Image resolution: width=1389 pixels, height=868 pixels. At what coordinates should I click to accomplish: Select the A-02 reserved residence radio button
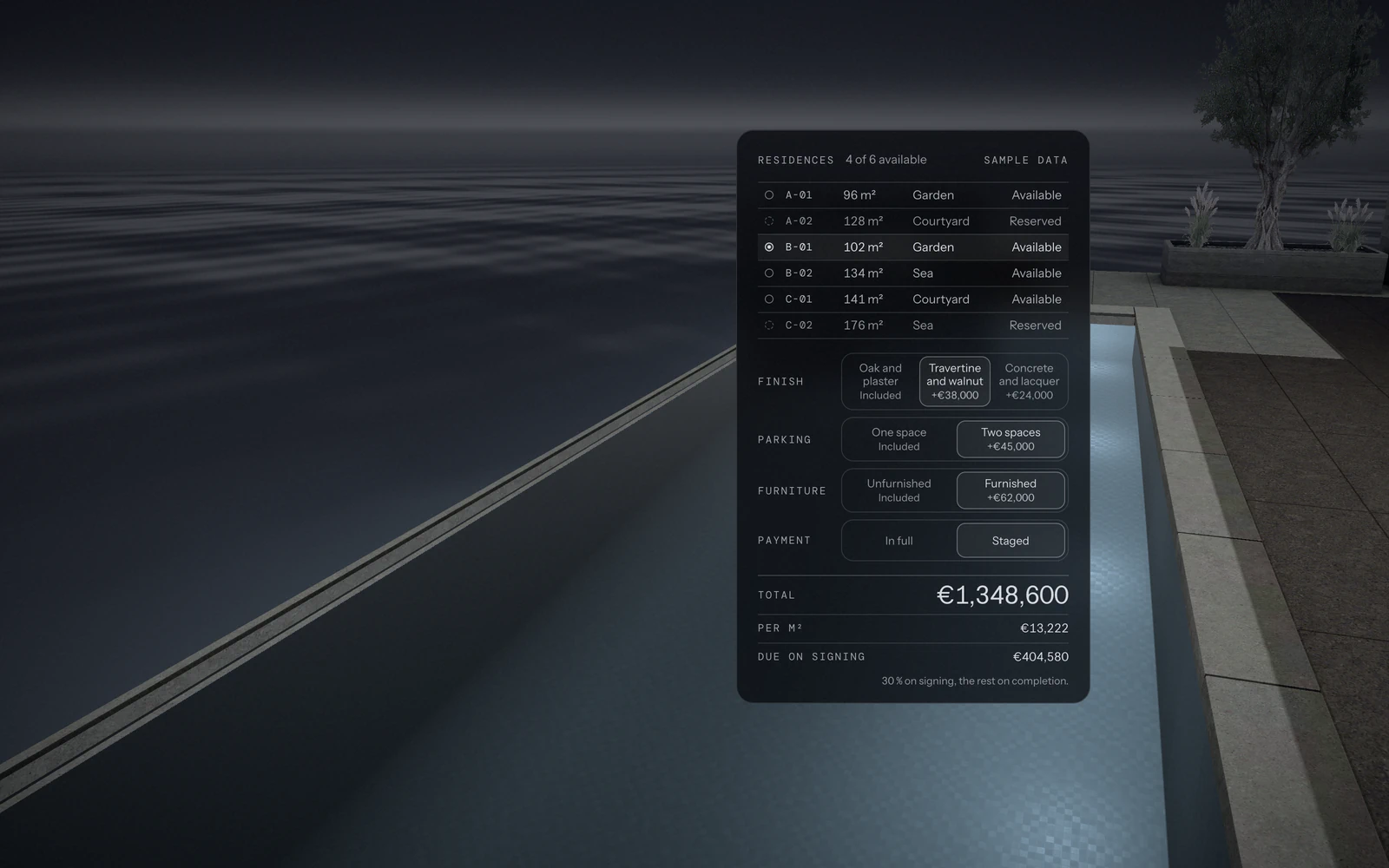coord(769,221)
